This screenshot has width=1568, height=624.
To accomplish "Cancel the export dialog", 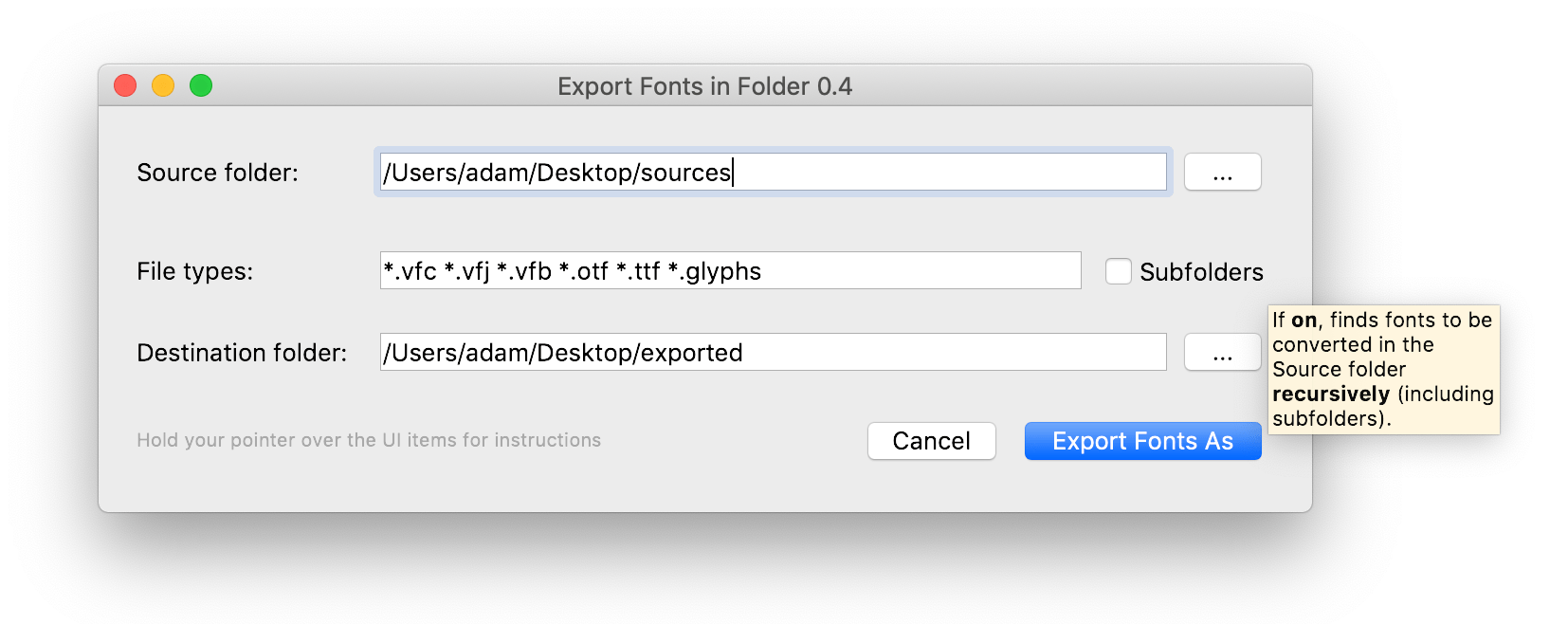I will click(932, 441).
